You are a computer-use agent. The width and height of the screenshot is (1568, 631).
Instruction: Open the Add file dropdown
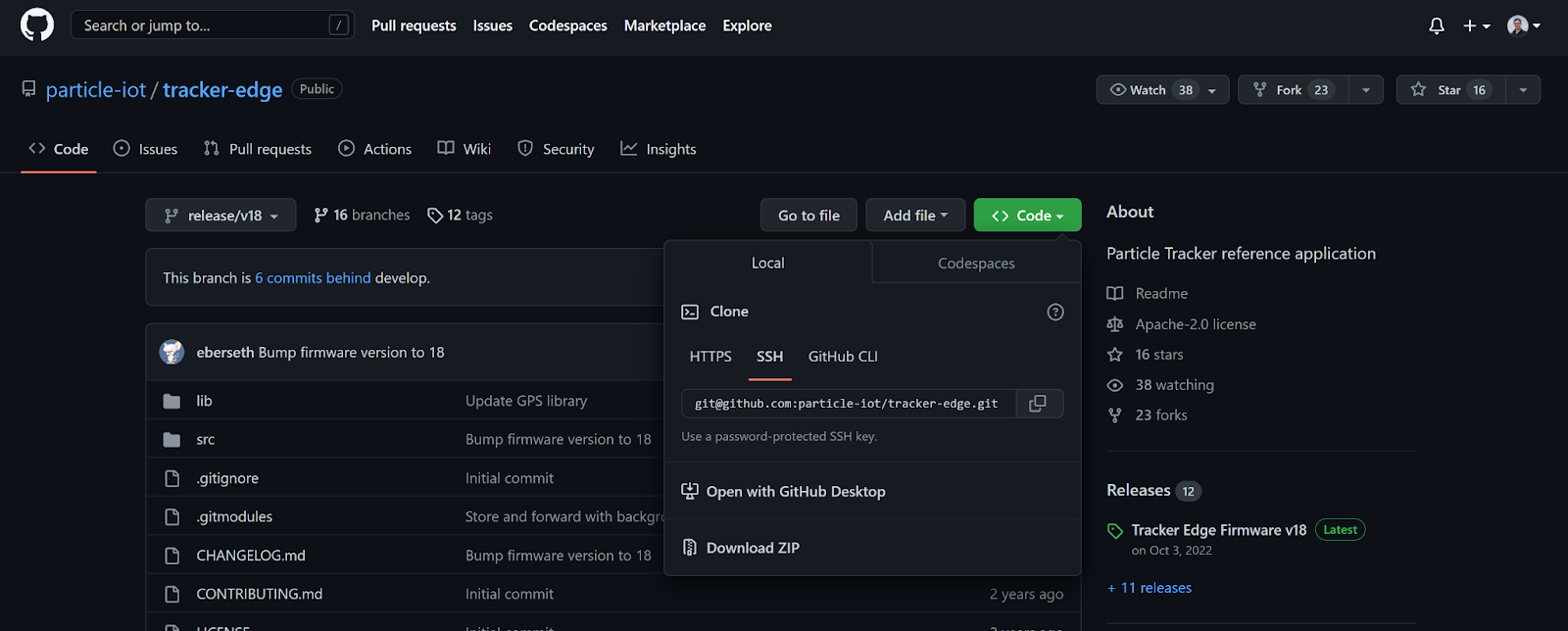[x=915, y=216]
